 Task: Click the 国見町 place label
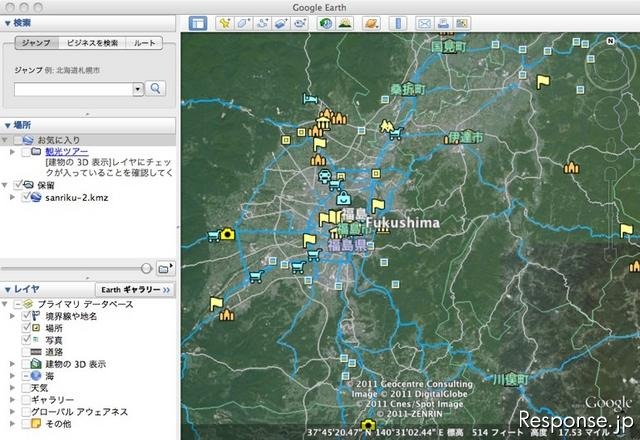point(449,47)
